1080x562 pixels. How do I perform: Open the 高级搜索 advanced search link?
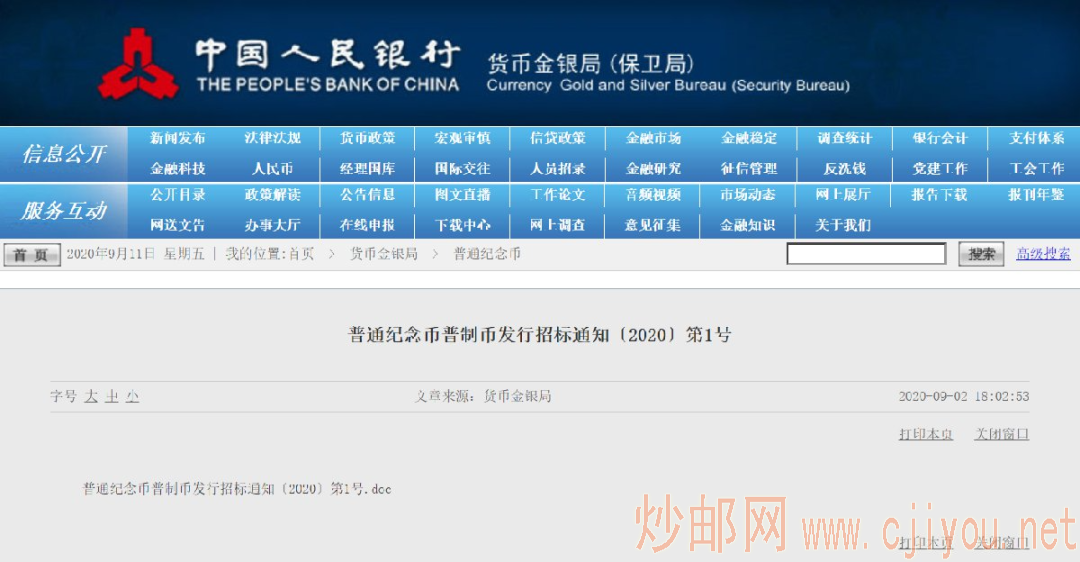point(1043,254)
